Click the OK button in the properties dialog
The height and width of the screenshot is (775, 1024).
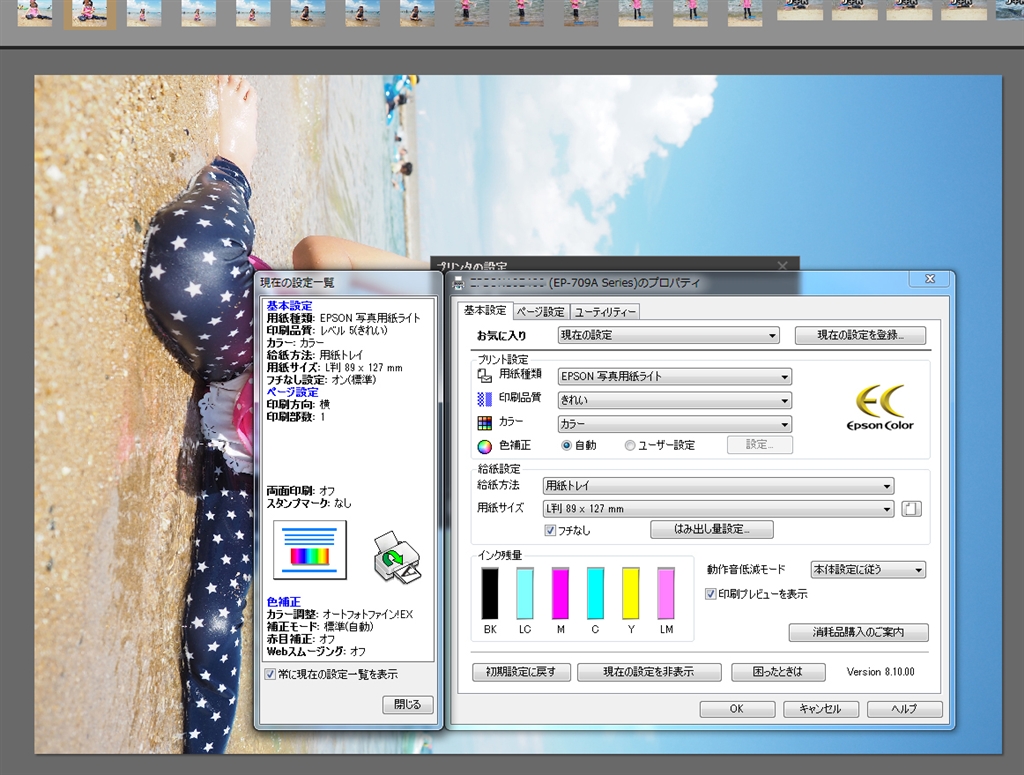(x=737, y=709)
